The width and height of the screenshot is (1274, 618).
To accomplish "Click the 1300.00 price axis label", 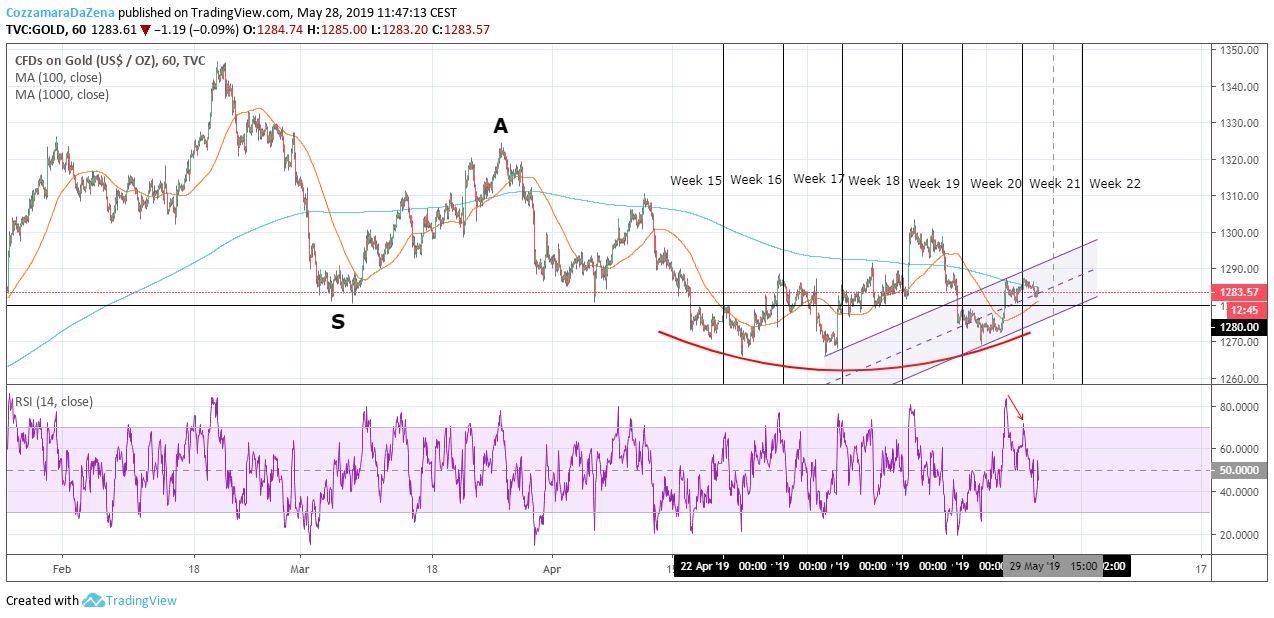I will 1240,233.
